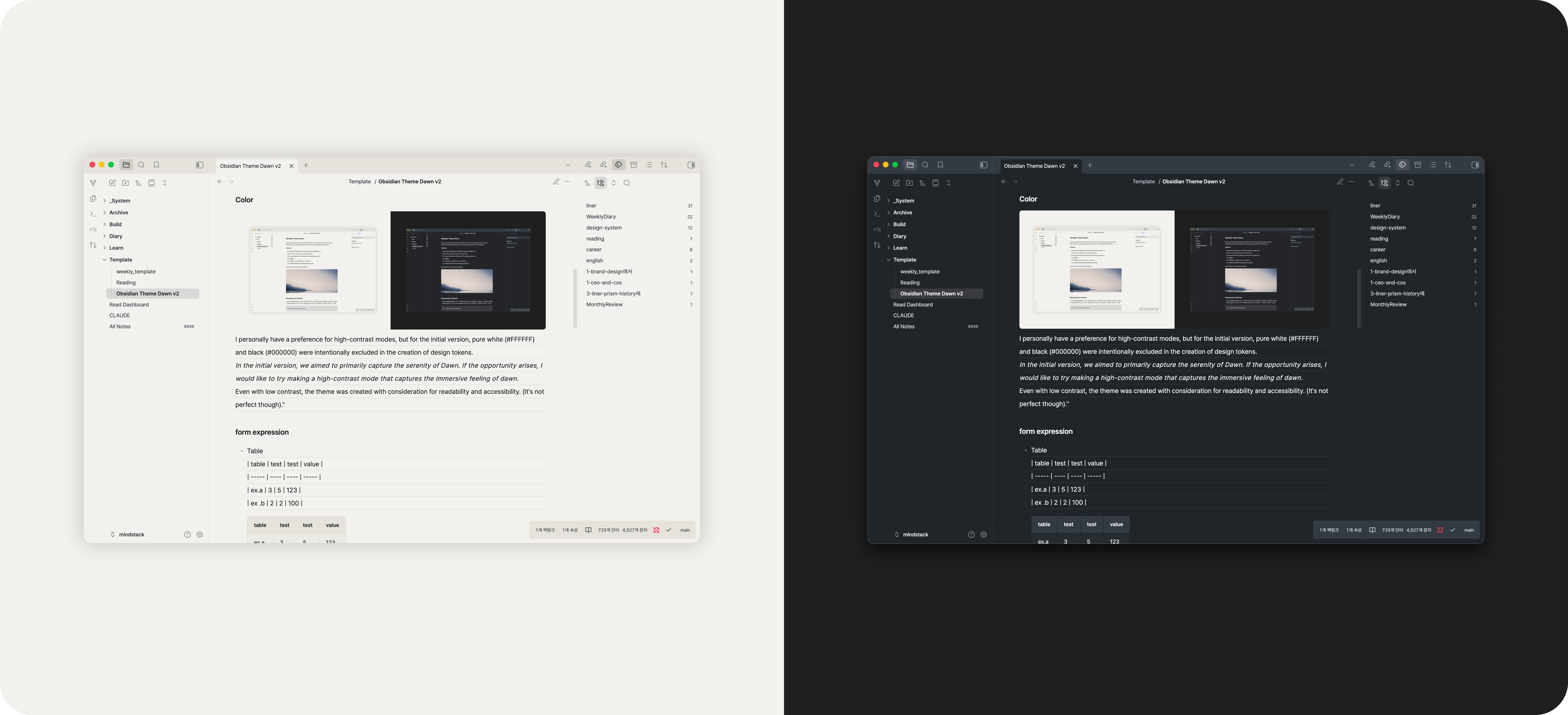The width and height of the screenshot is (1568, 715).
Task: Insert template icon in light window ribbon
Action: [93, 229]
